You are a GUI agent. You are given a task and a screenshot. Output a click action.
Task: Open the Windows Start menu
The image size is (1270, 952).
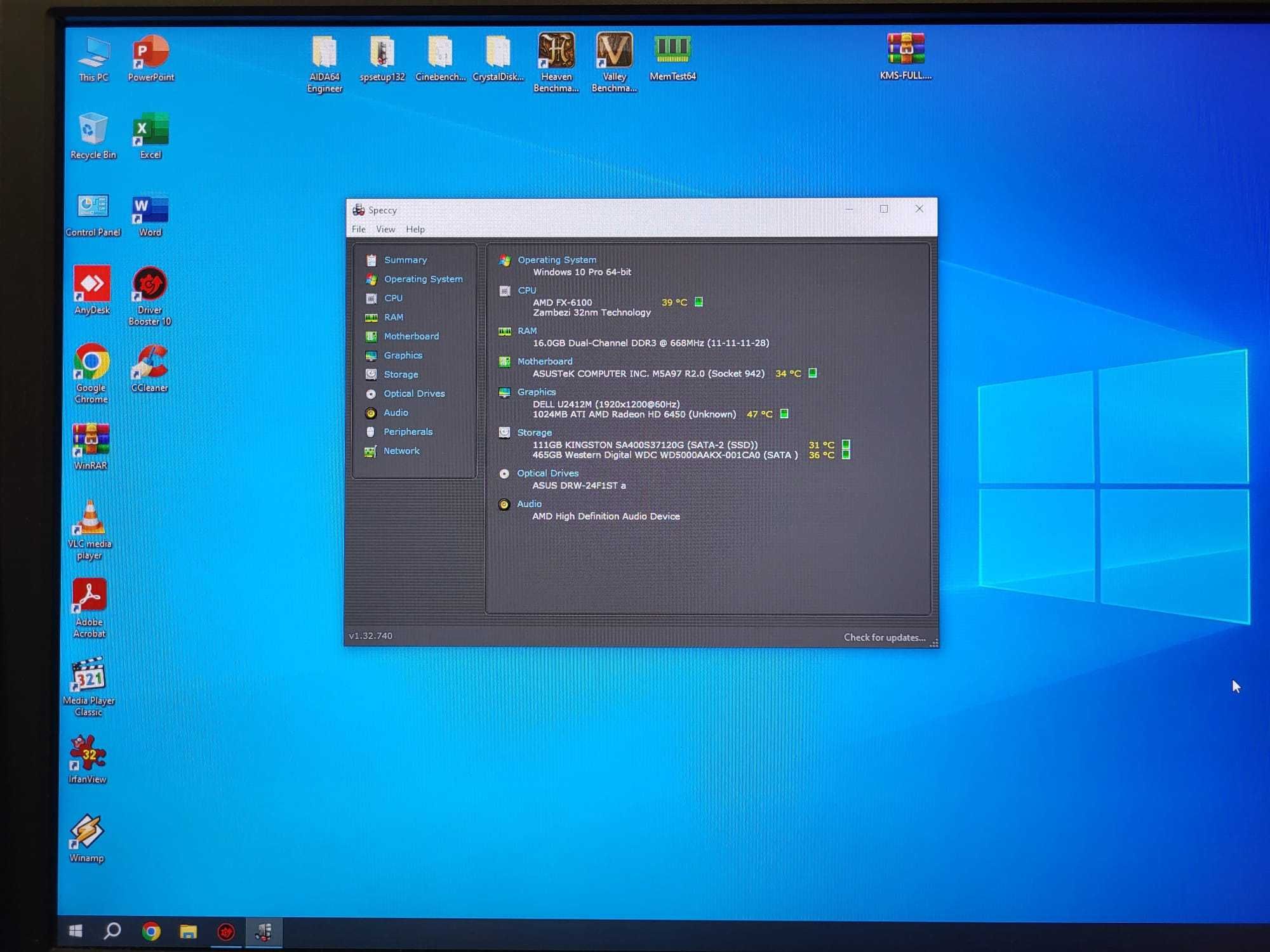tap(76, 931)
